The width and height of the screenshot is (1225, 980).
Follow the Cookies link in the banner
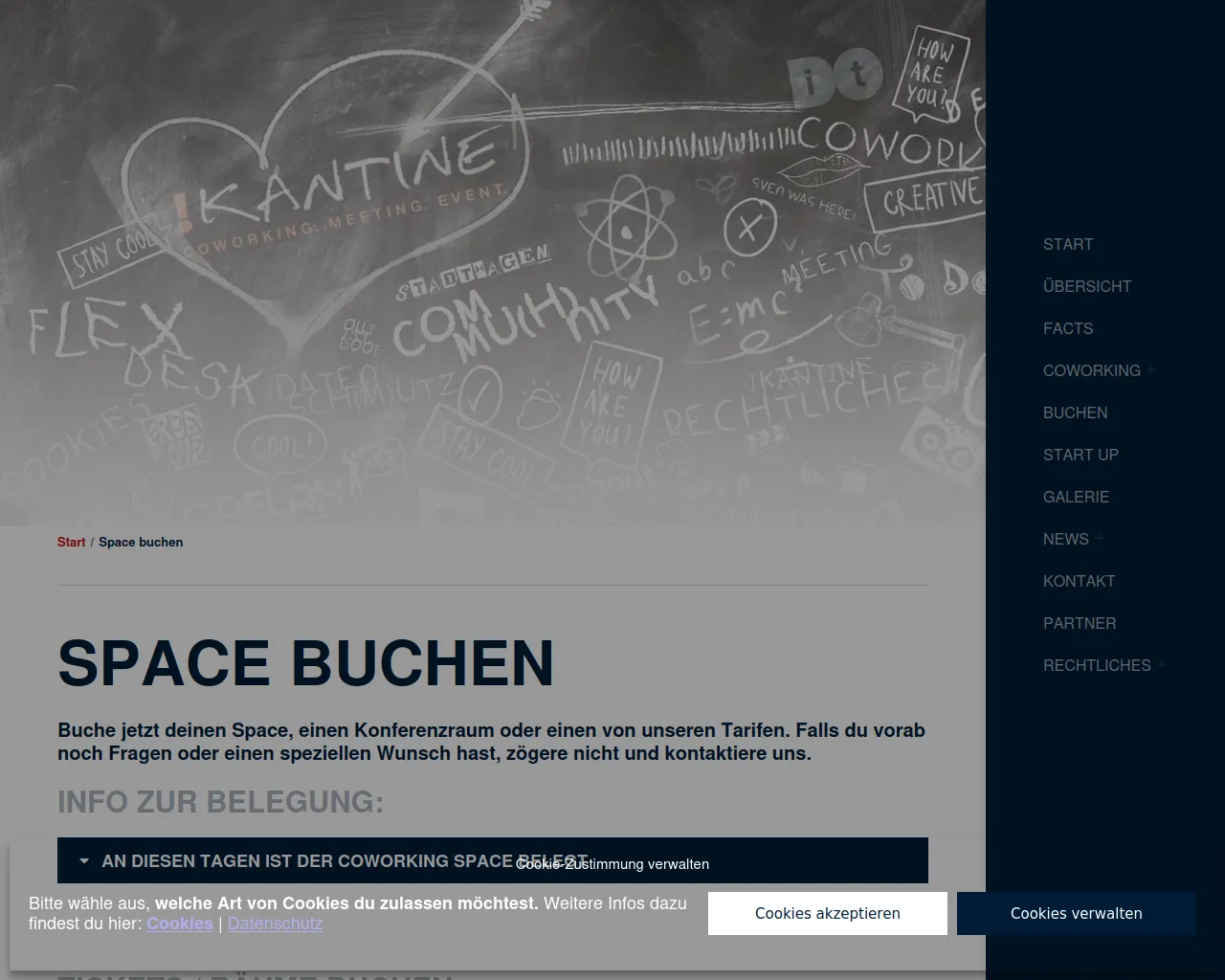point(179,924)
